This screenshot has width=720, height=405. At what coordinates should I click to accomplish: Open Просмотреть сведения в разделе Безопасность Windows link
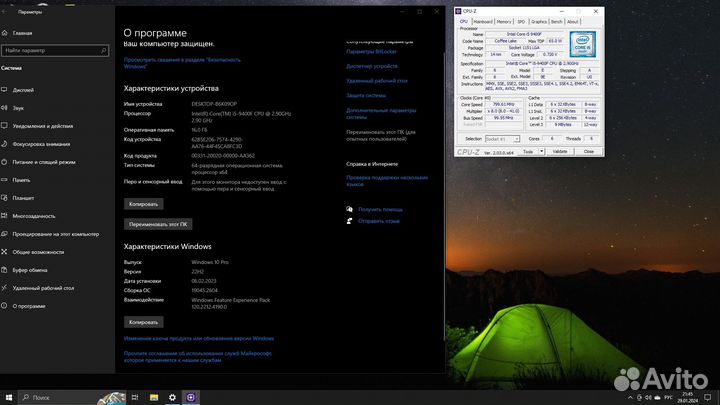point(182,63)
